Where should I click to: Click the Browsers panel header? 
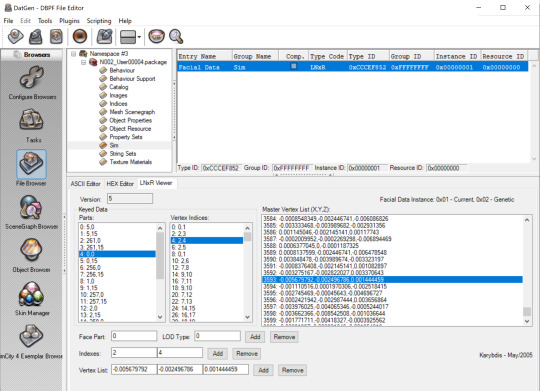[x=31, y=55]
